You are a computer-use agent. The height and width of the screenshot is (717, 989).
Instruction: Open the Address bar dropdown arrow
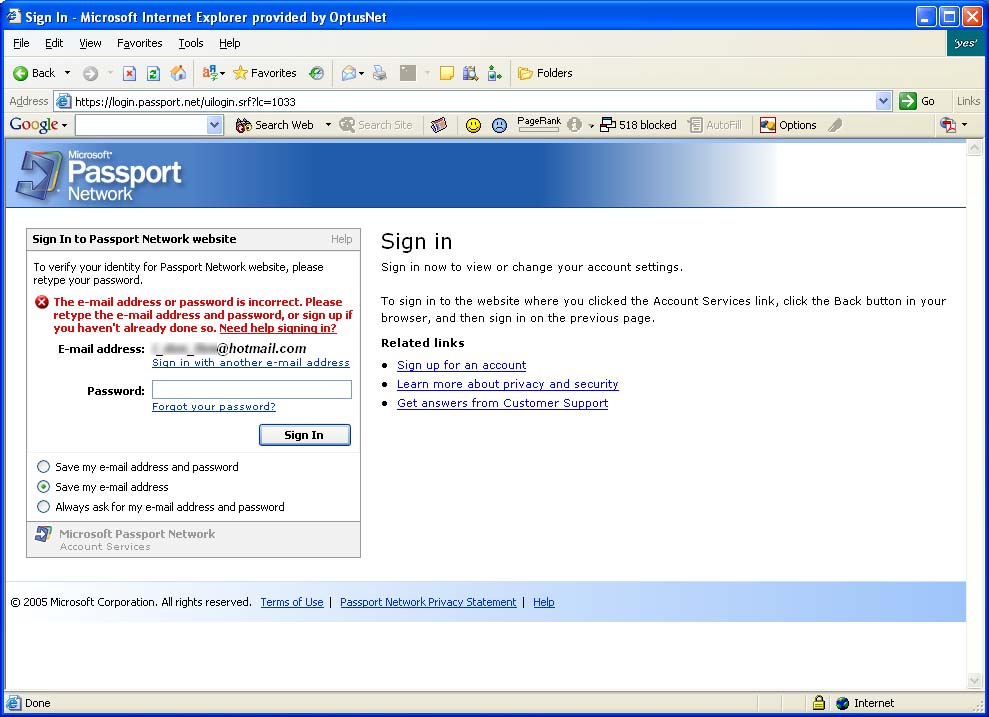[x=883, y=101]
